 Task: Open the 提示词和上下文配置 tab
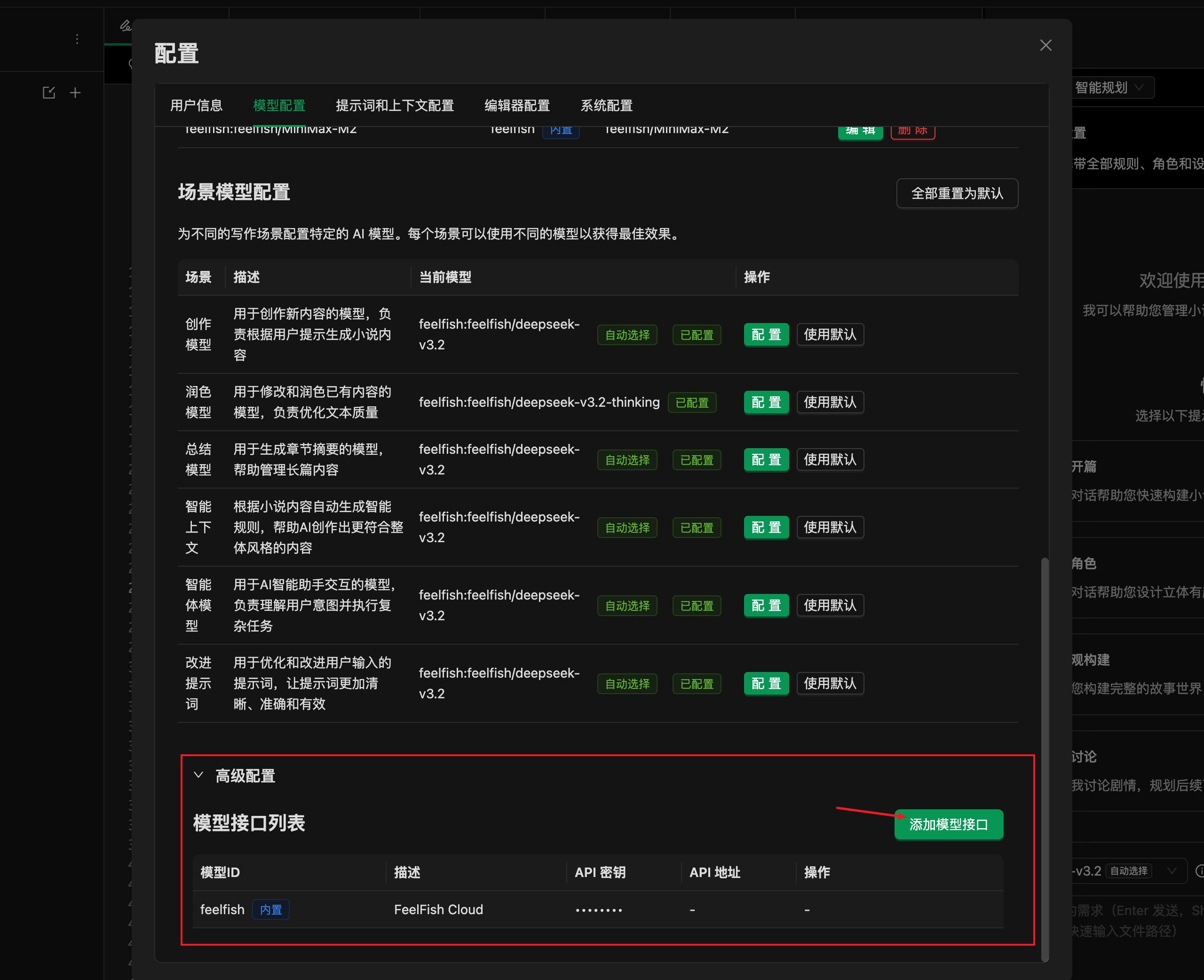395,105
